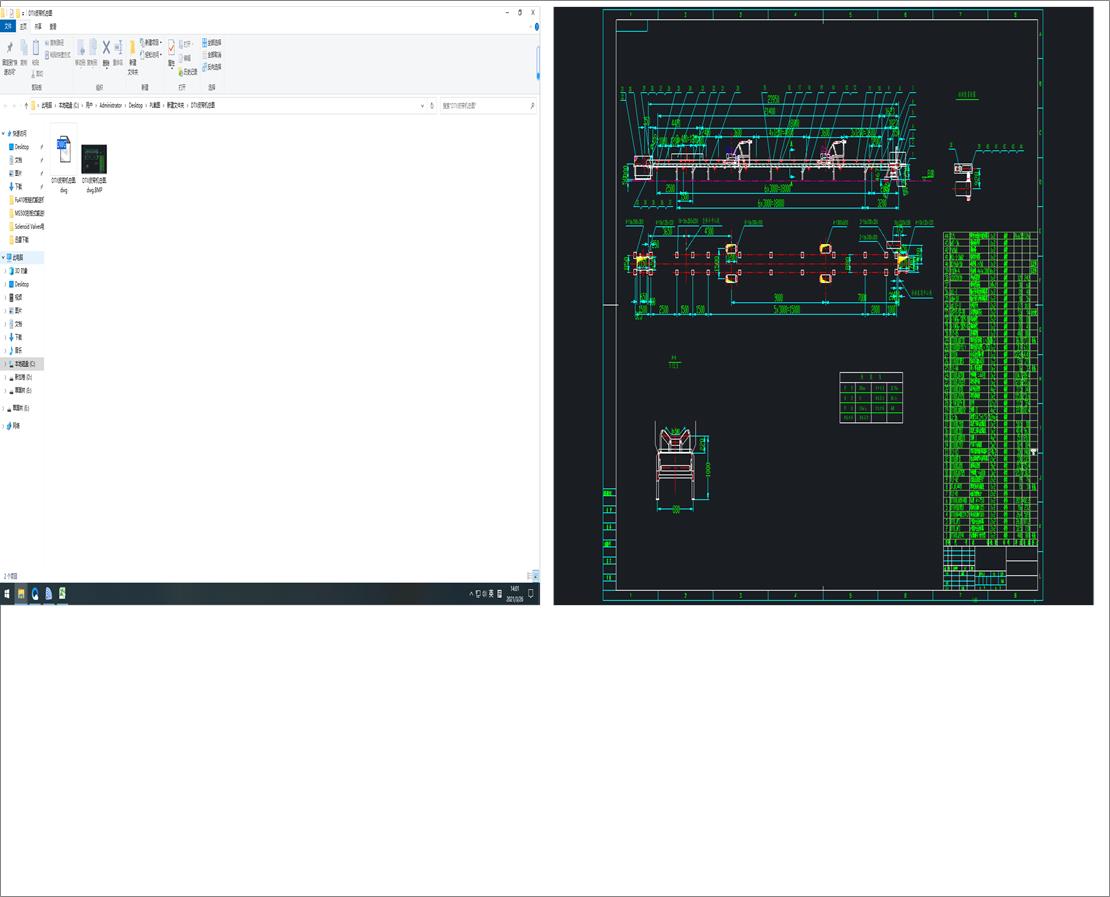Click the Paste ribbon icon
Screen dimensions: 1110x897
[x=35, y=47]
